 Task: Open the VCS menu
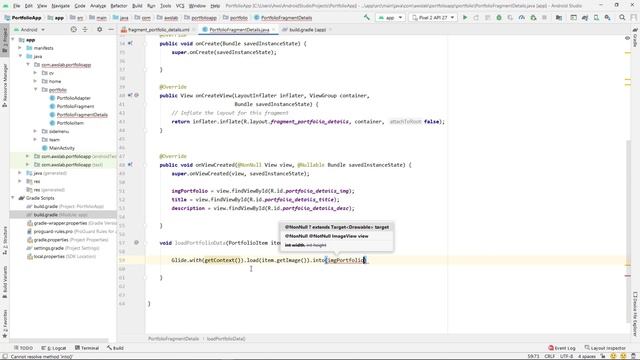point(180,6)
